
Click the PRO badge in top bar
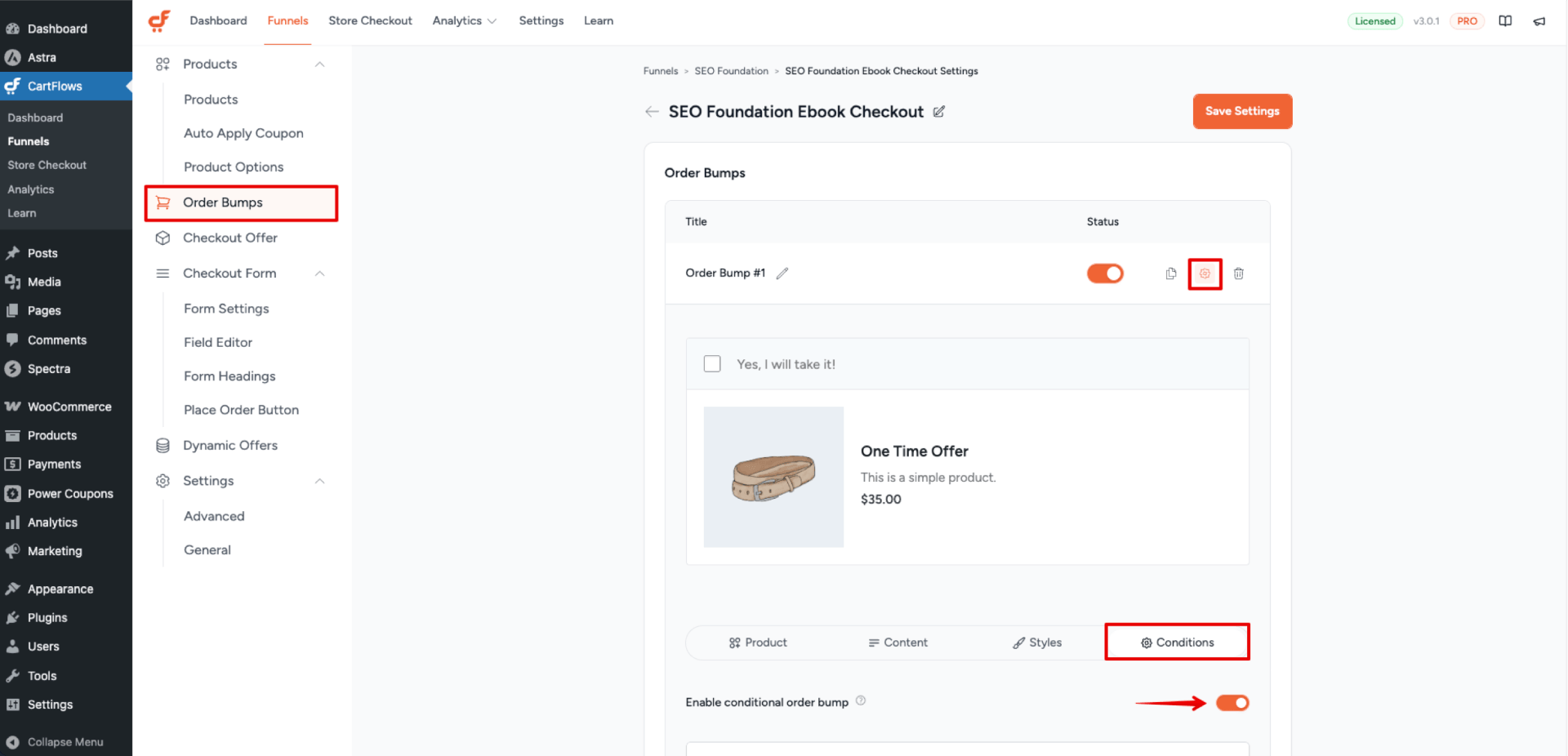(x=1467, y=21)
